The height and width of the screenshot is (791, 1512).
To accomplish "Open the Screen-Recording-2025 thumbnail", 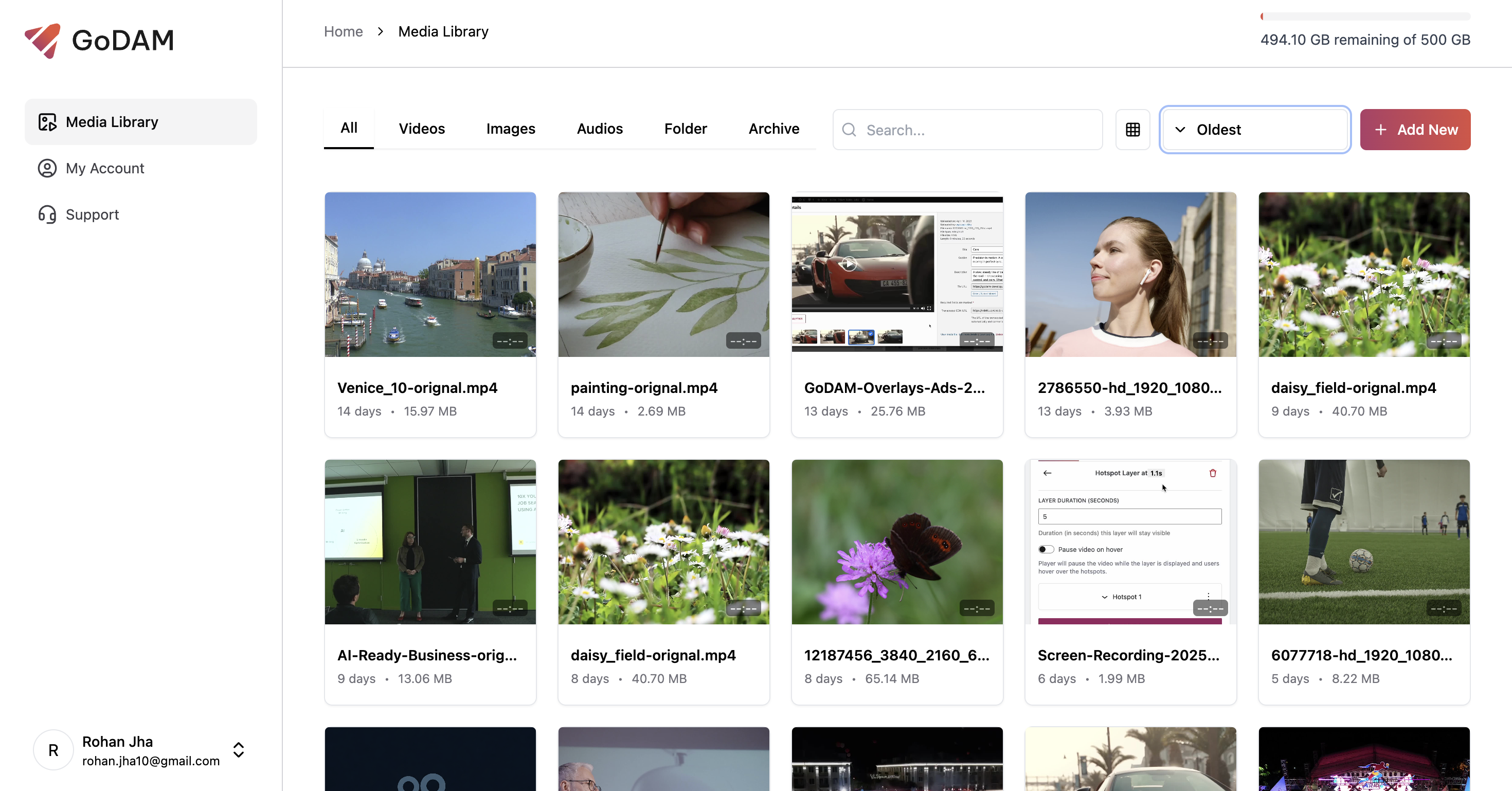I will click(1130, 542).
